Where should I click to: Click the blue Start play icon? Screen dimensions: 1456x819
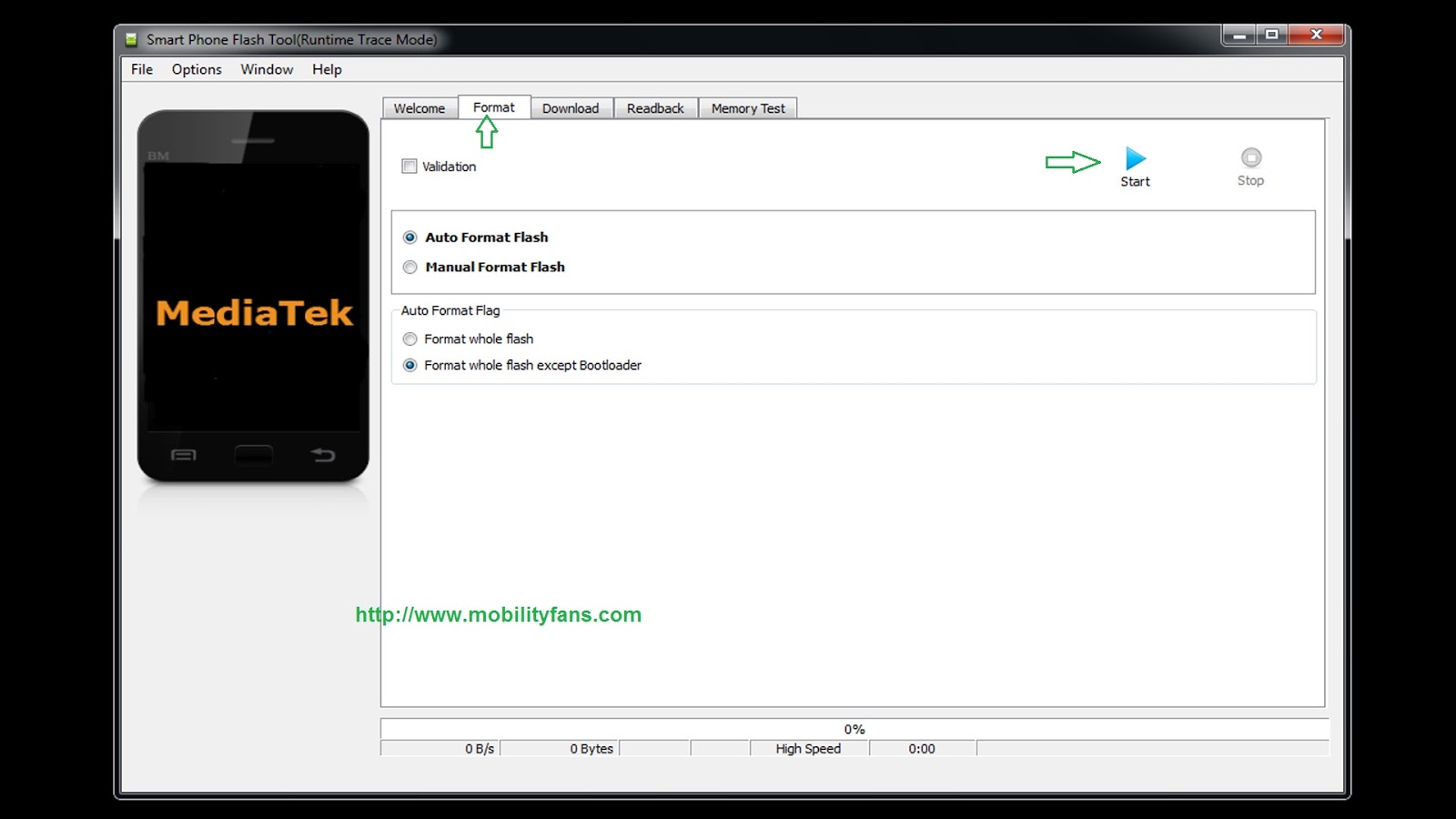pyautogui.click(x=1135, y=158)
